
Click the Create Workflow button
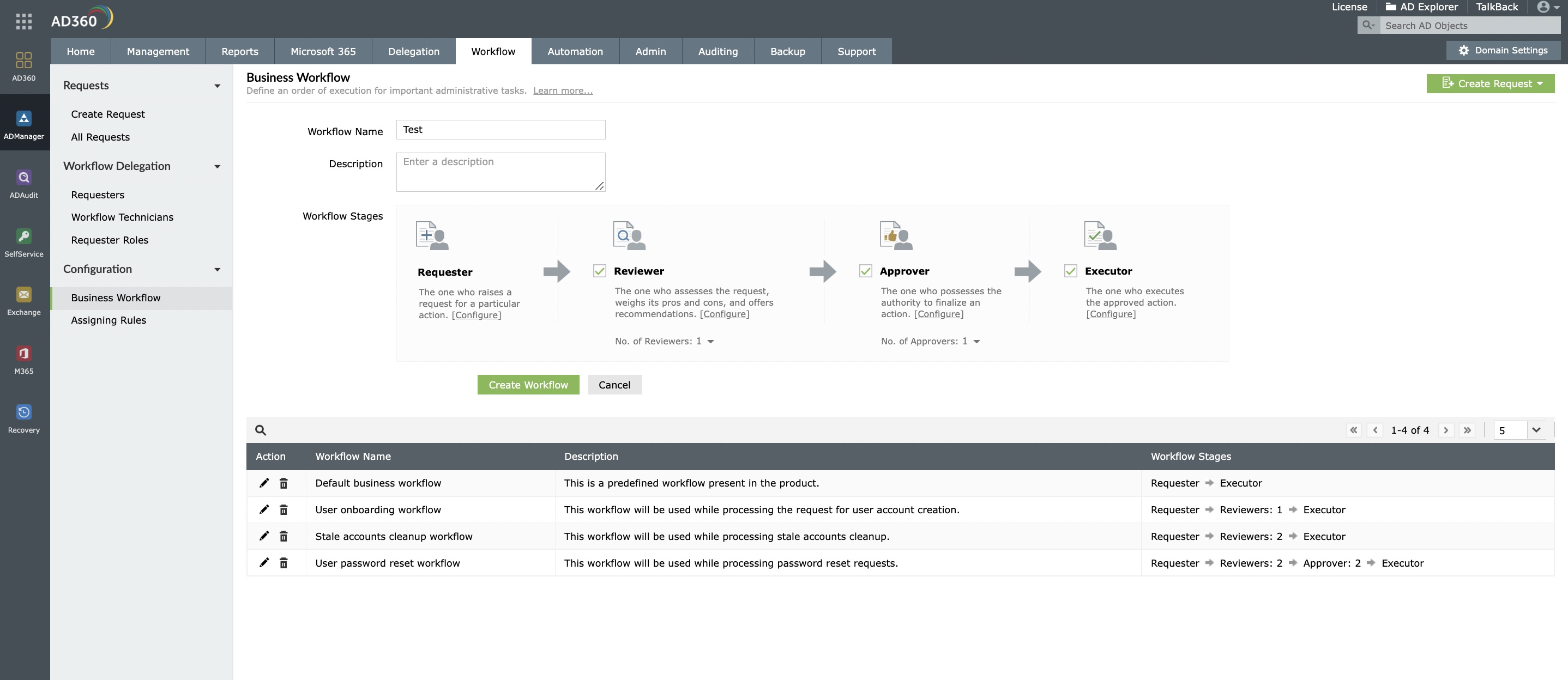[527, 384]
